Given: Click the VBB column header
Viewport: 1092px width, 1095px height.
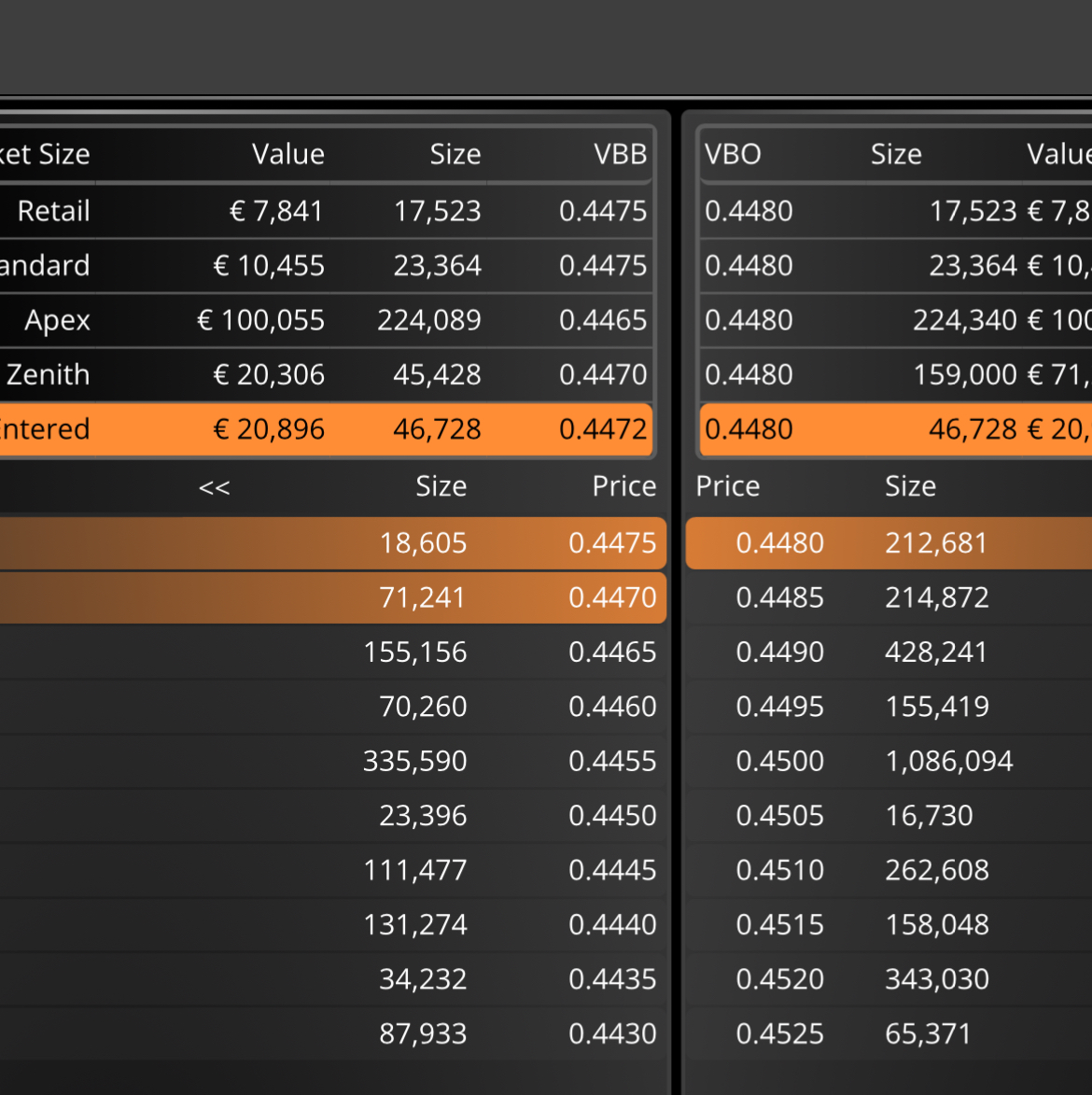Looking at the screenshot, I should click(620, 154).
